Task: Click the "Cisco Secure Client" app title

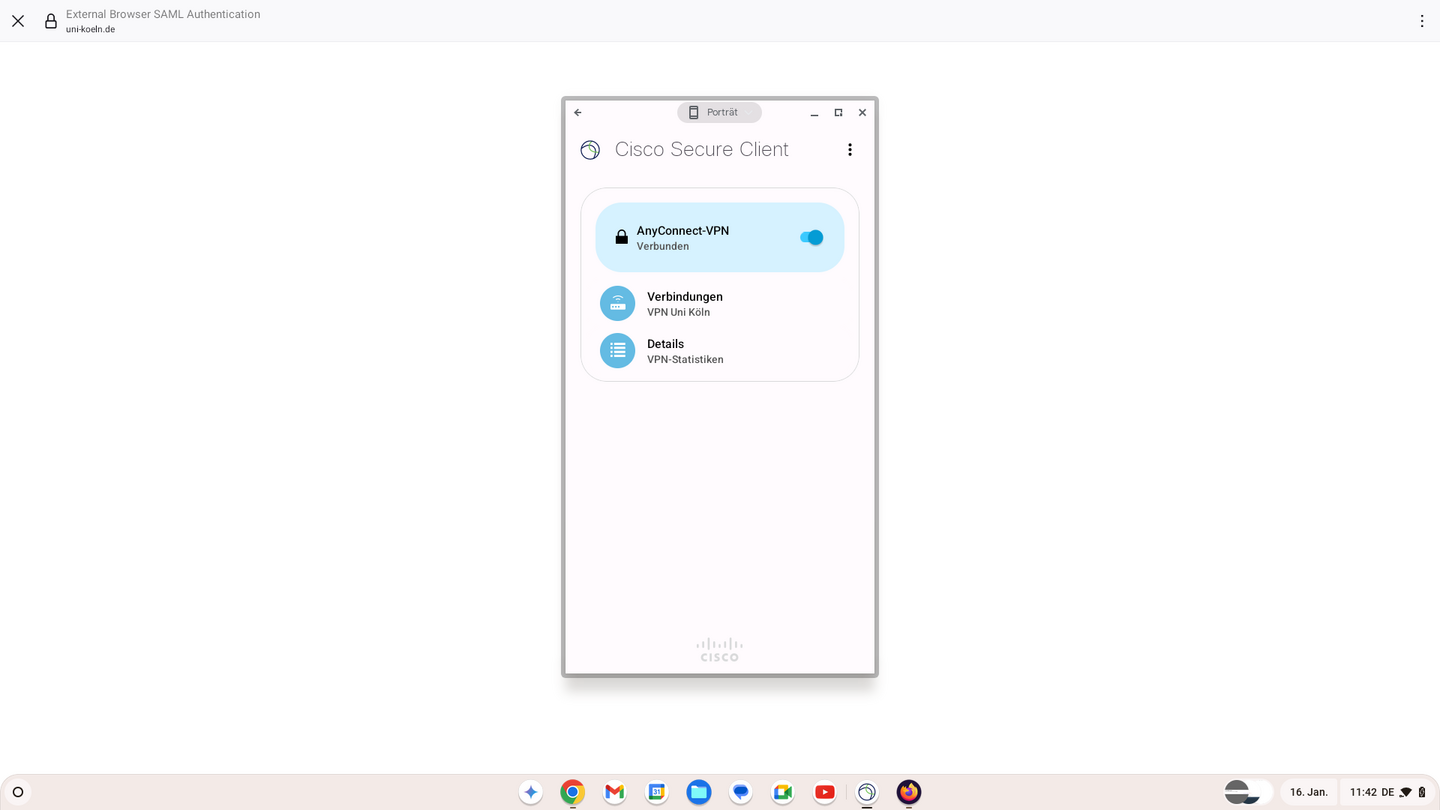Action: pyautogui.click(x=702, y=150)
